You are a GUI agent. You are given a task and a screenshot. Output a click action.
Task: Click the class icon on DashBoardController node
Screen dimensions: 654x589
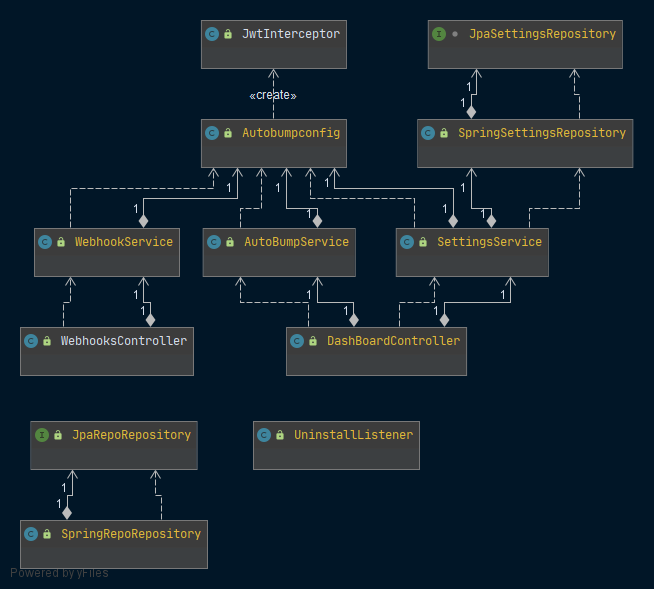297,341
